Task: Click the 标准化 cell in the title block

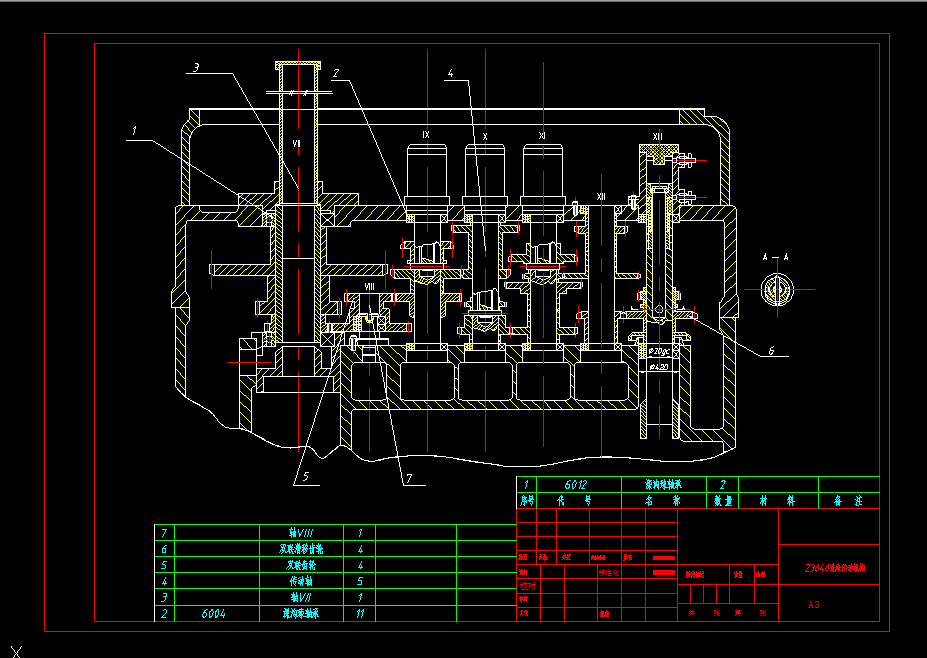Action: tap(608, 573)
